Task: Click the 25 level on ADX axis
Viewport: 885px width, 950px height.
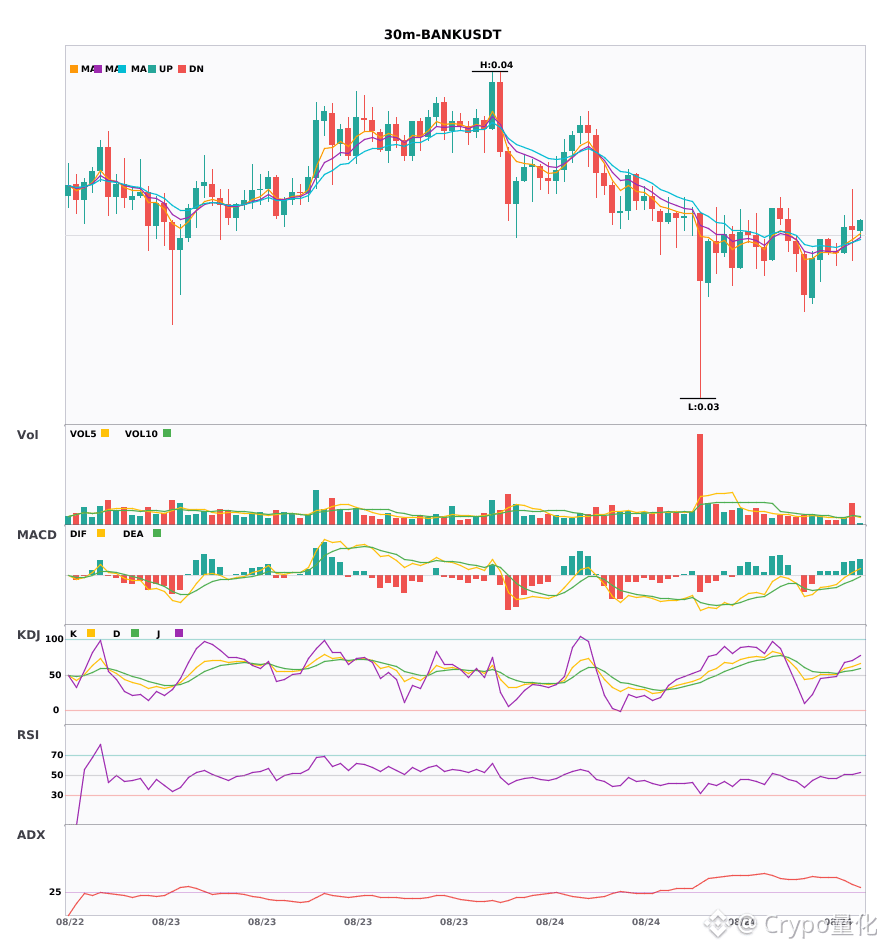Action: pos(55,892)
